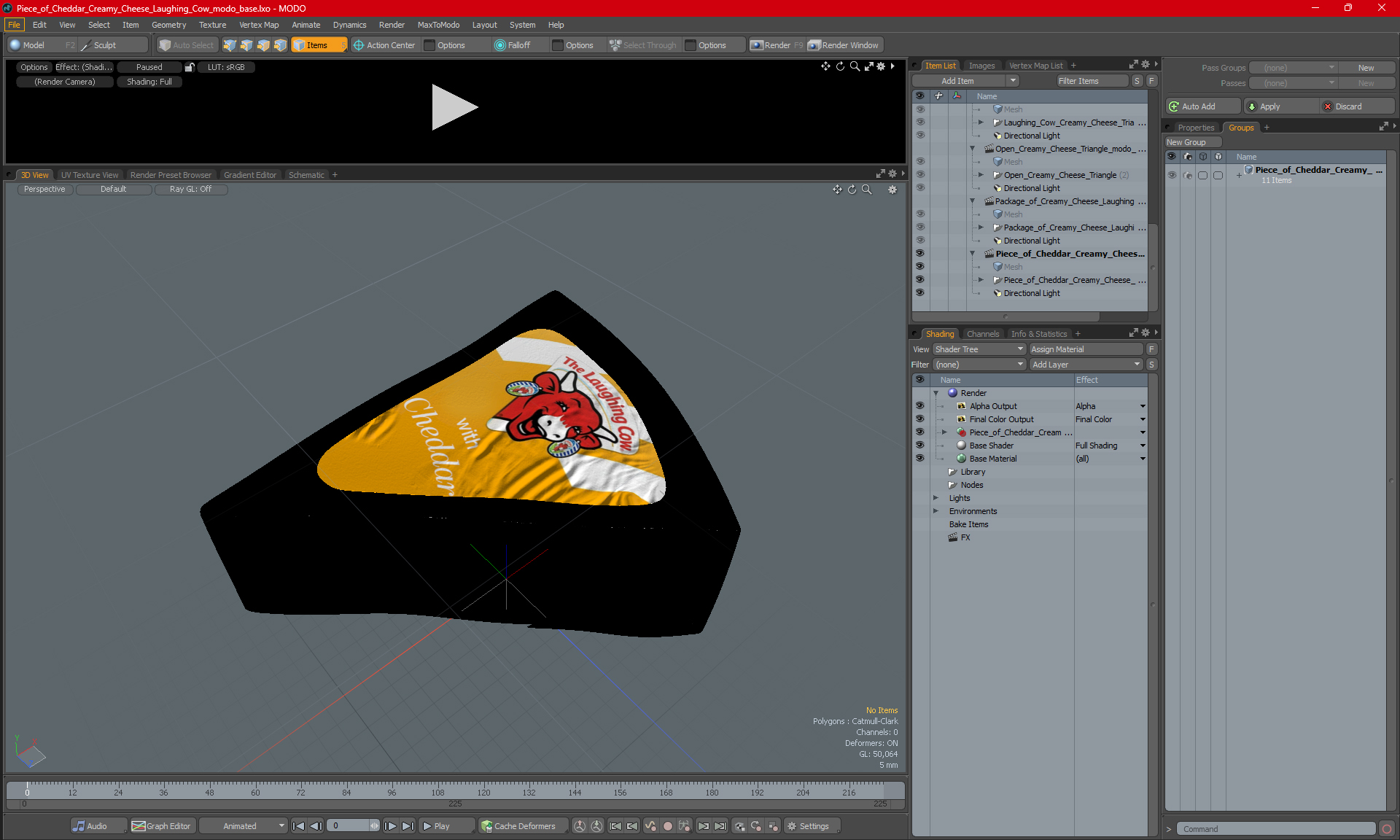1400x840 pixels.
Task: Click the Command input field
Action: [1276, 829]
